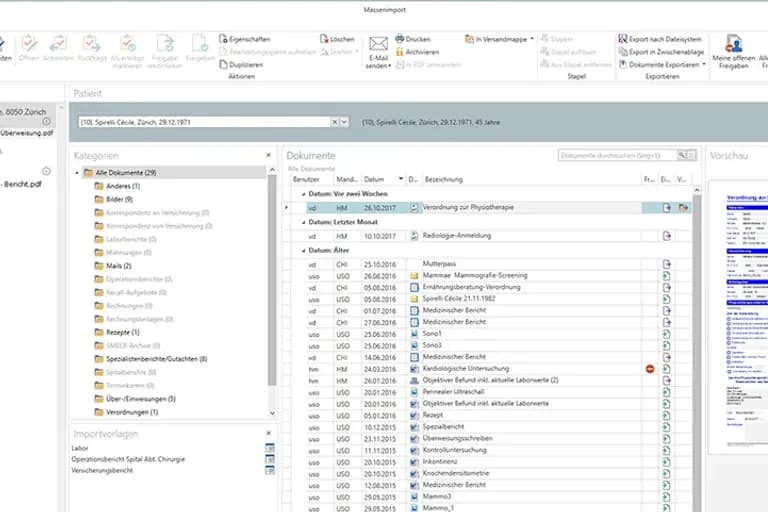Click Export nach Dateisystem
768x512 pixels.
tap(660, 39)
